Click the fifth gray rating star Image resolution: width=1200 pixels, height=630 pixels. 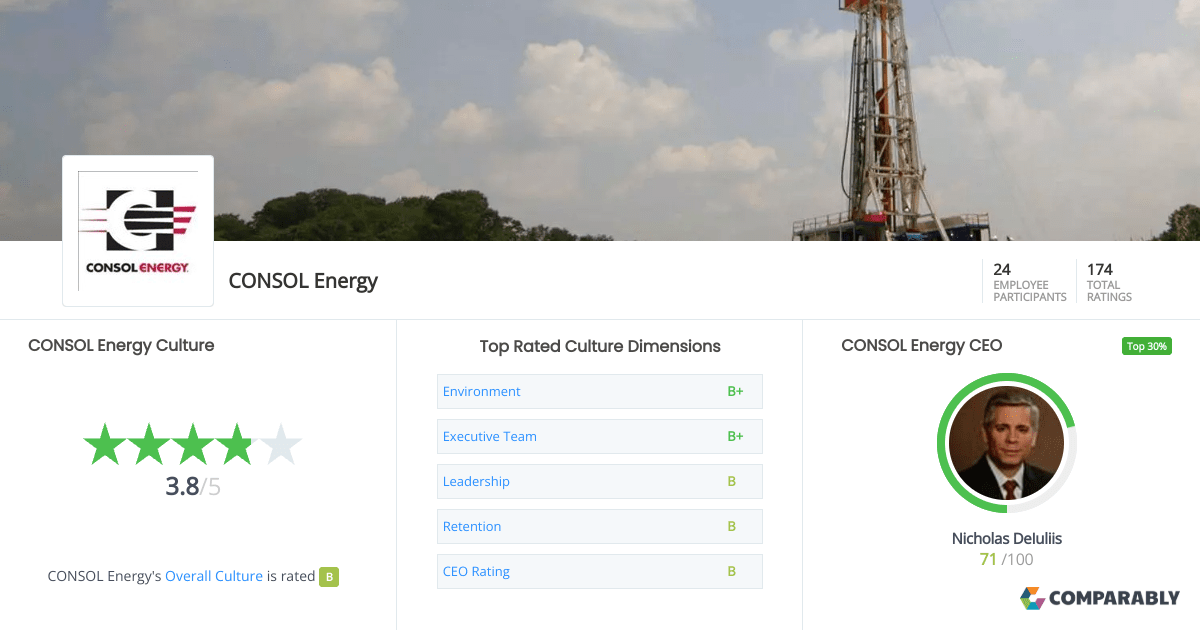tap(279, 444)
